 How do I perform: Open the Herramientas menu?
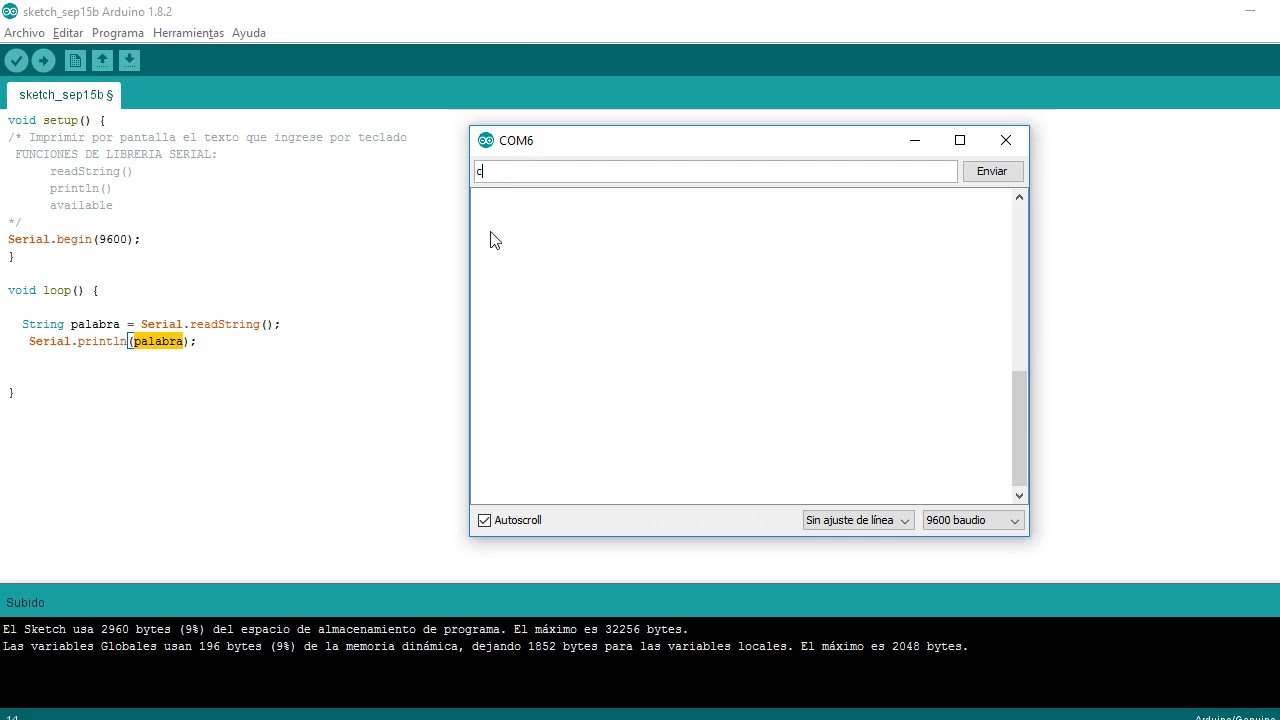188,33
